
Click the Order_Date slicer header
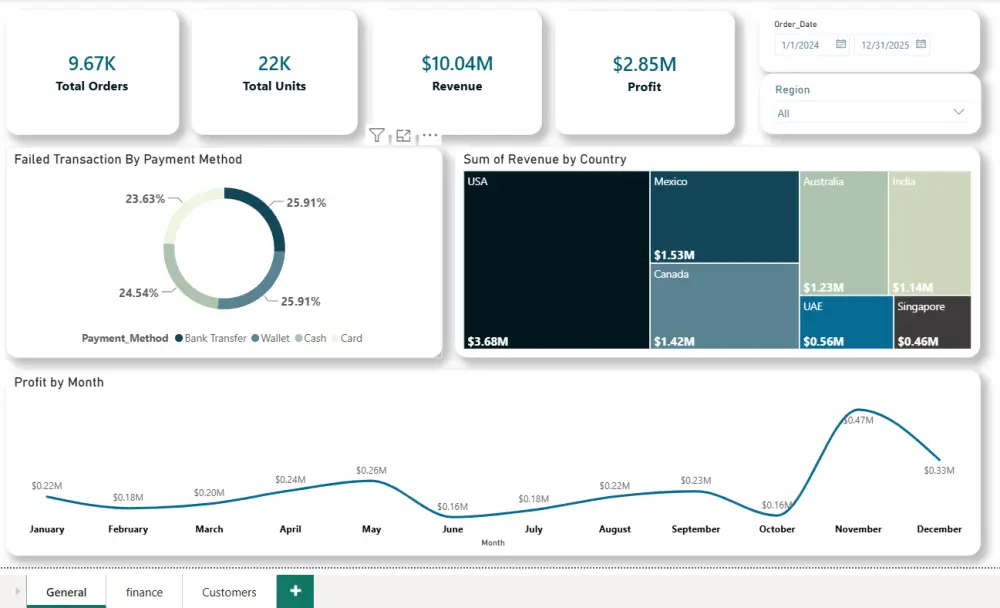[795, 24]
